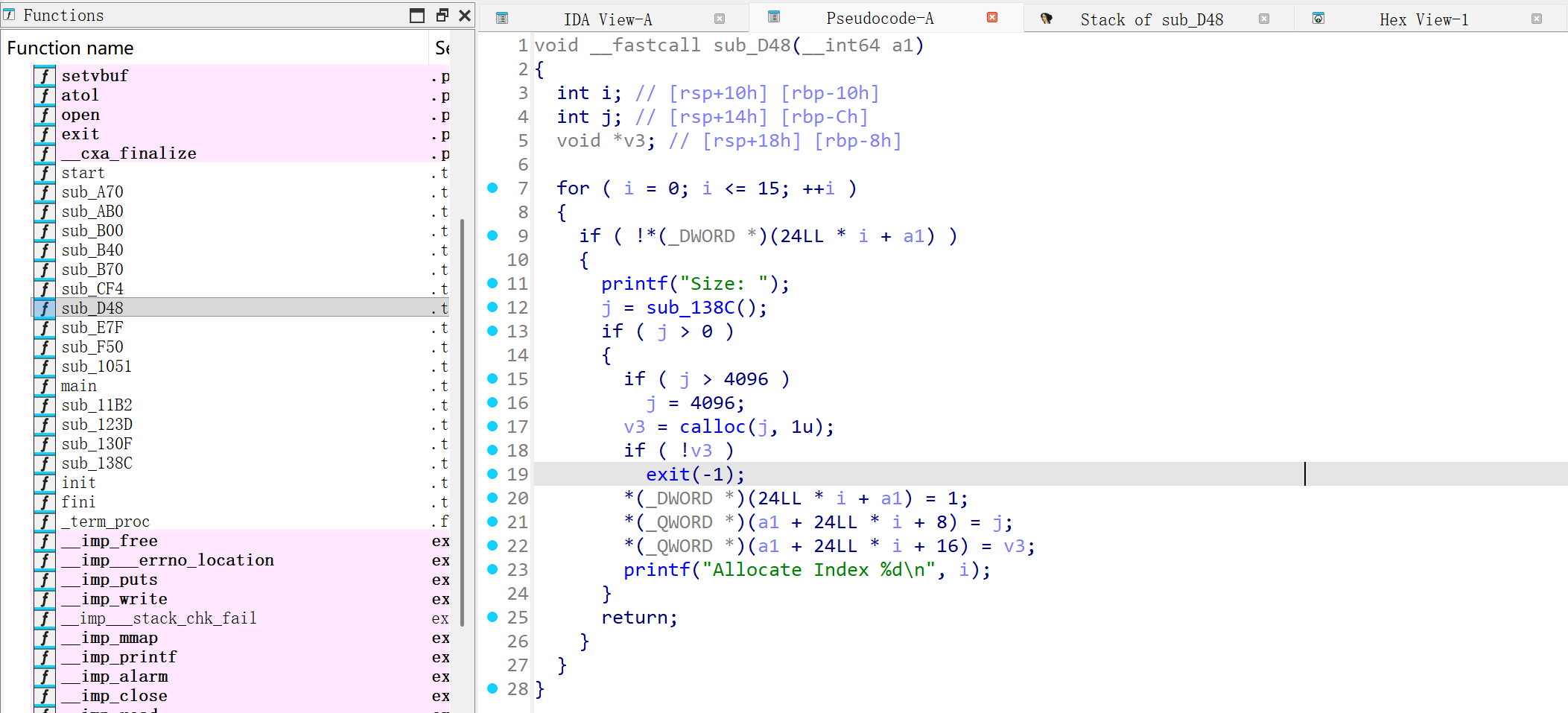Switch to the Pseudocode-A tab

pos(880,19)
